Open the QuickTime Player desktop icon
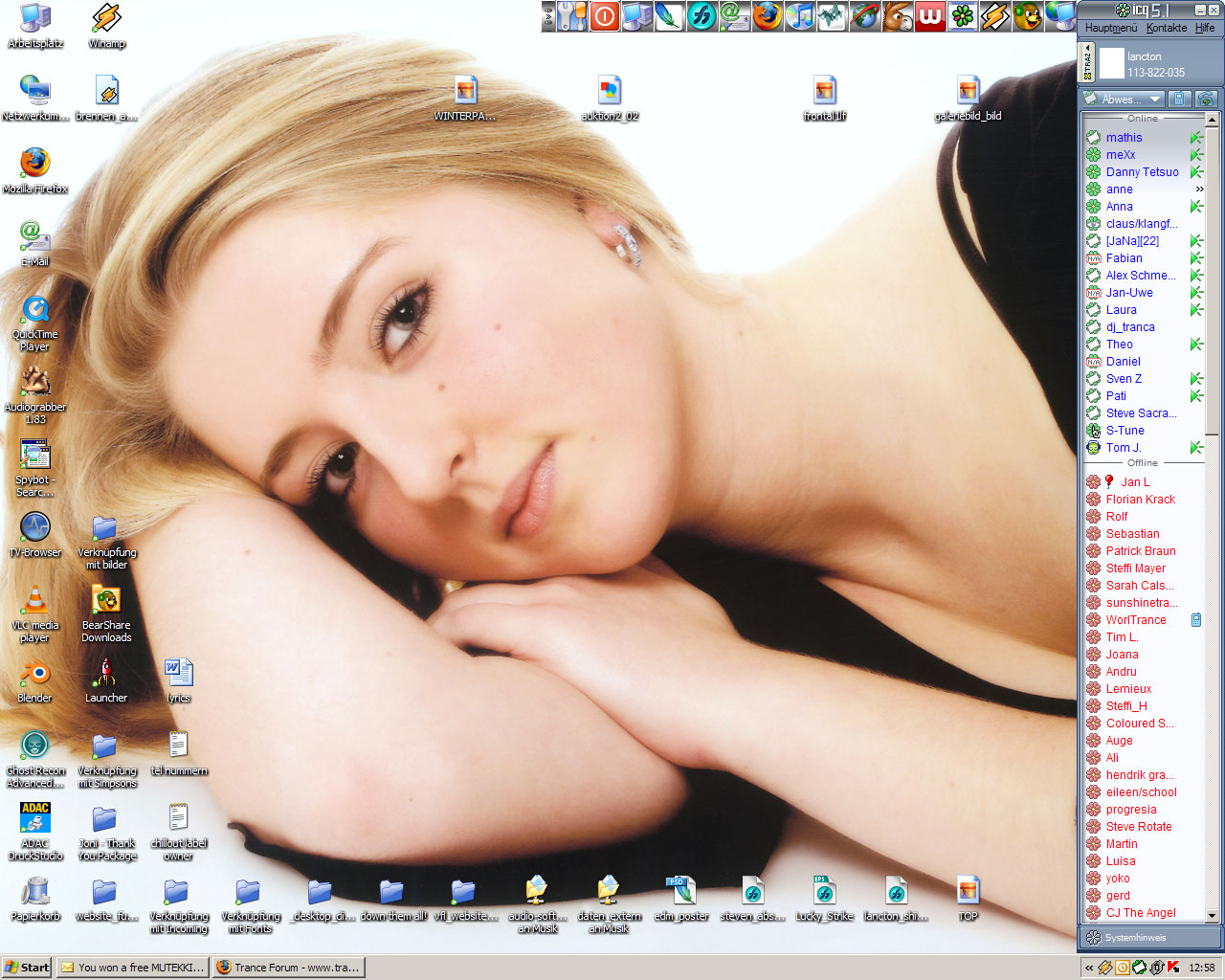The height and width of the screenshot is (980, 1225). click(x=35, y=322)
